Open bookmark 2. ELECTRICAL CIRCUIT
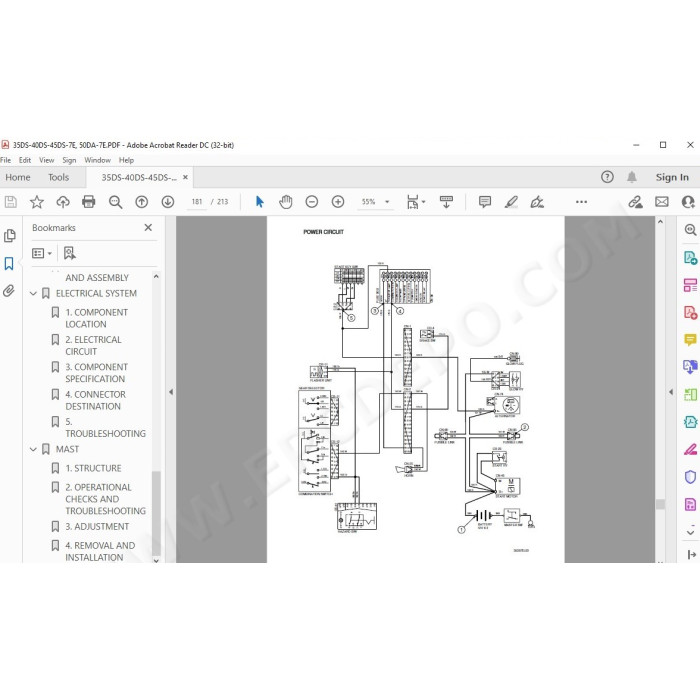The image size is (700, 700). point(93,346)
